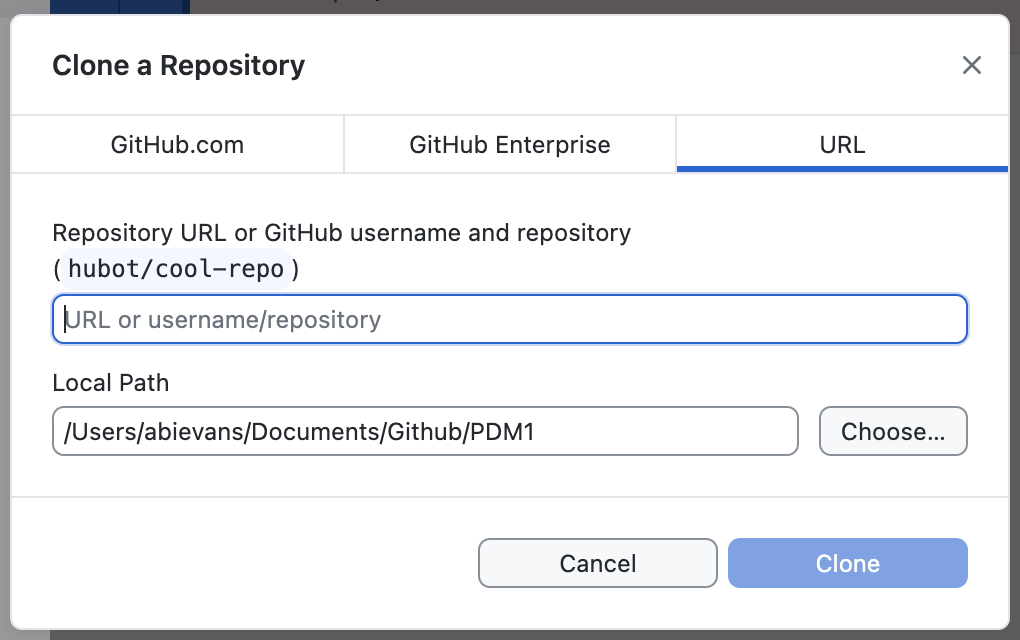Click the Local Path label
1020x640 pixels.
110,383
